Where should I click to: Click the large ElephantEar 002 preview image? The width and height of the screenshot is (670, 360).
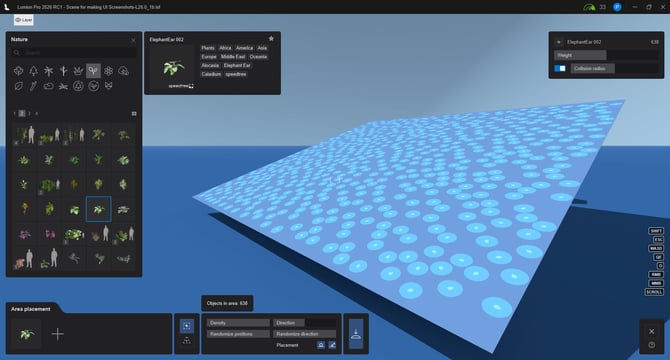(173, 67)
